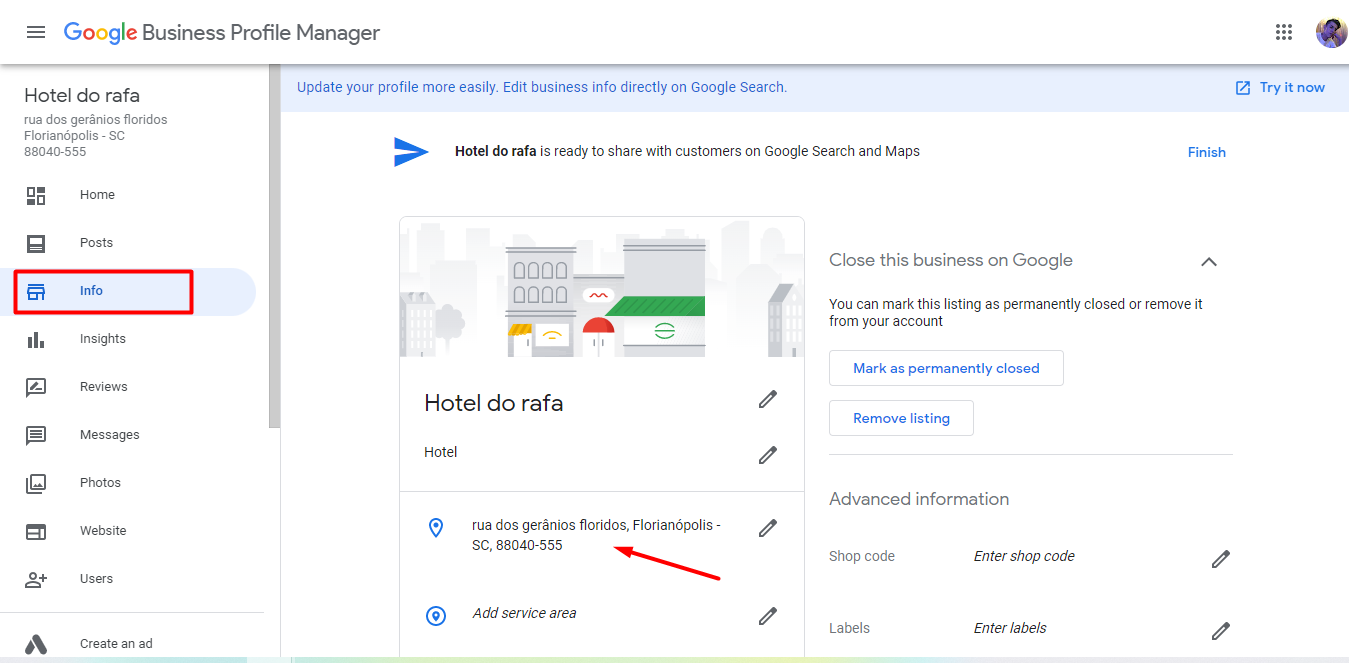Screen dimensions: 1349x663
Task: Edit the Labels field pencil
Action: 1221,631
